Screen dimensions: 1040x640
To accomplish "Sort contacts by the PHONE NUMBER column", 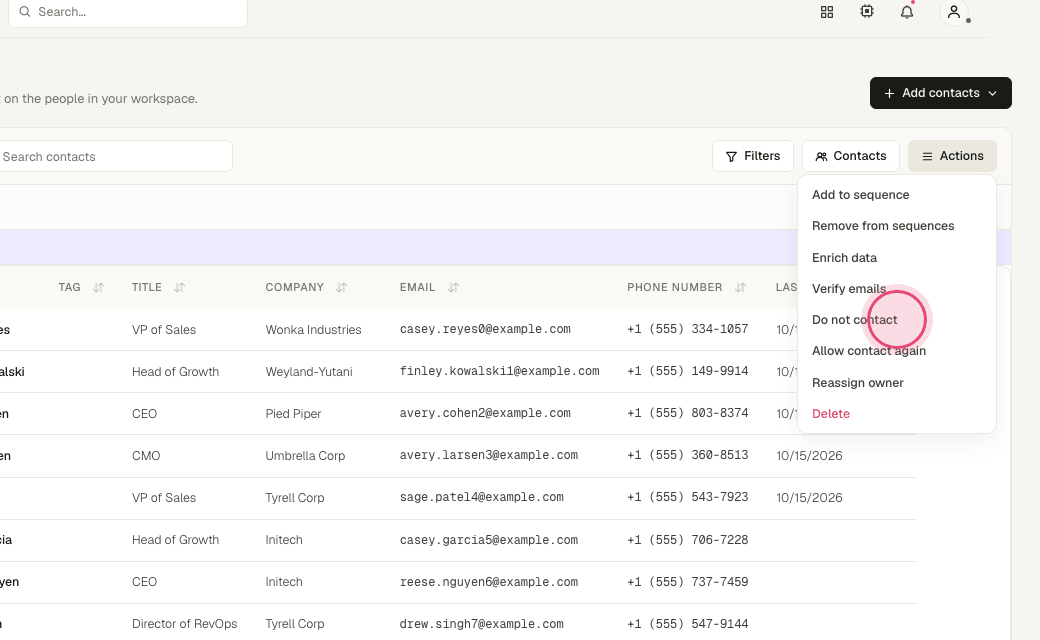I will click(741, 287).
